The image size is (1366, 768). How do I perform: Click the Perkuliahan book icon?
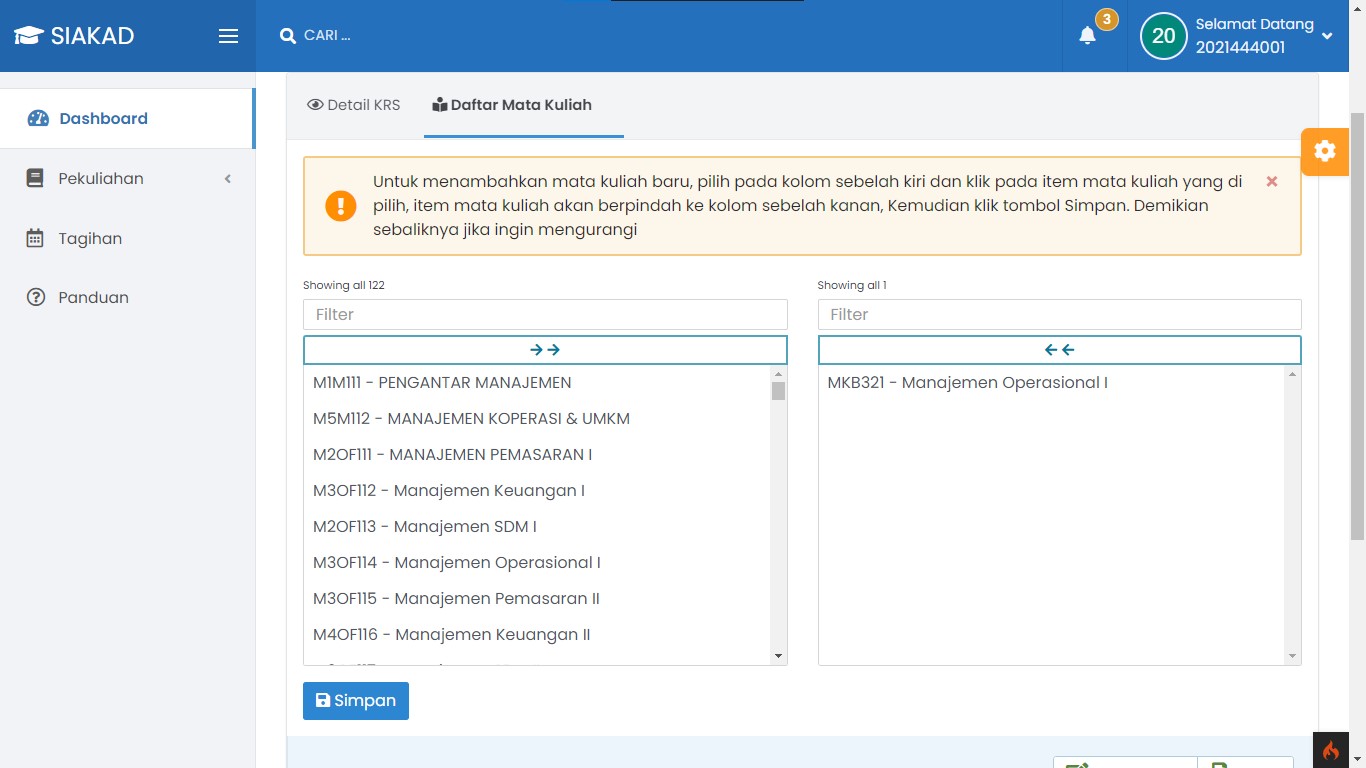[35, 179]
